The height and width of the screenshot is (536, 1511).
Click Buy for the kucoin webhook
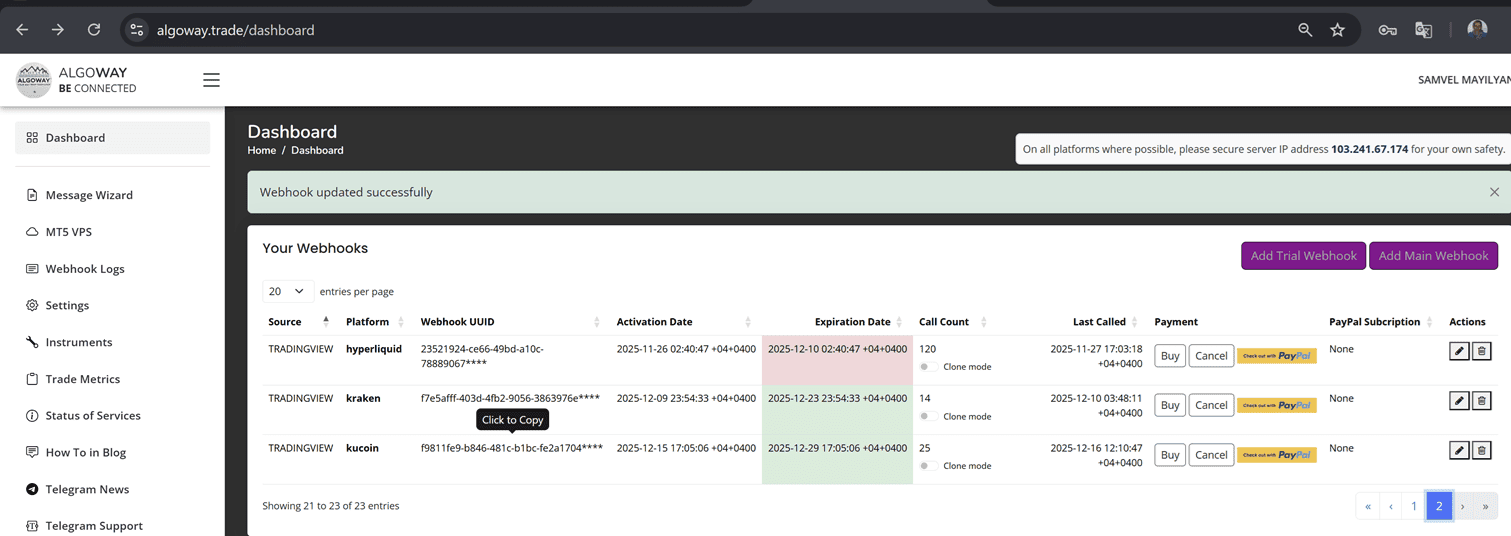(1169, 455)
